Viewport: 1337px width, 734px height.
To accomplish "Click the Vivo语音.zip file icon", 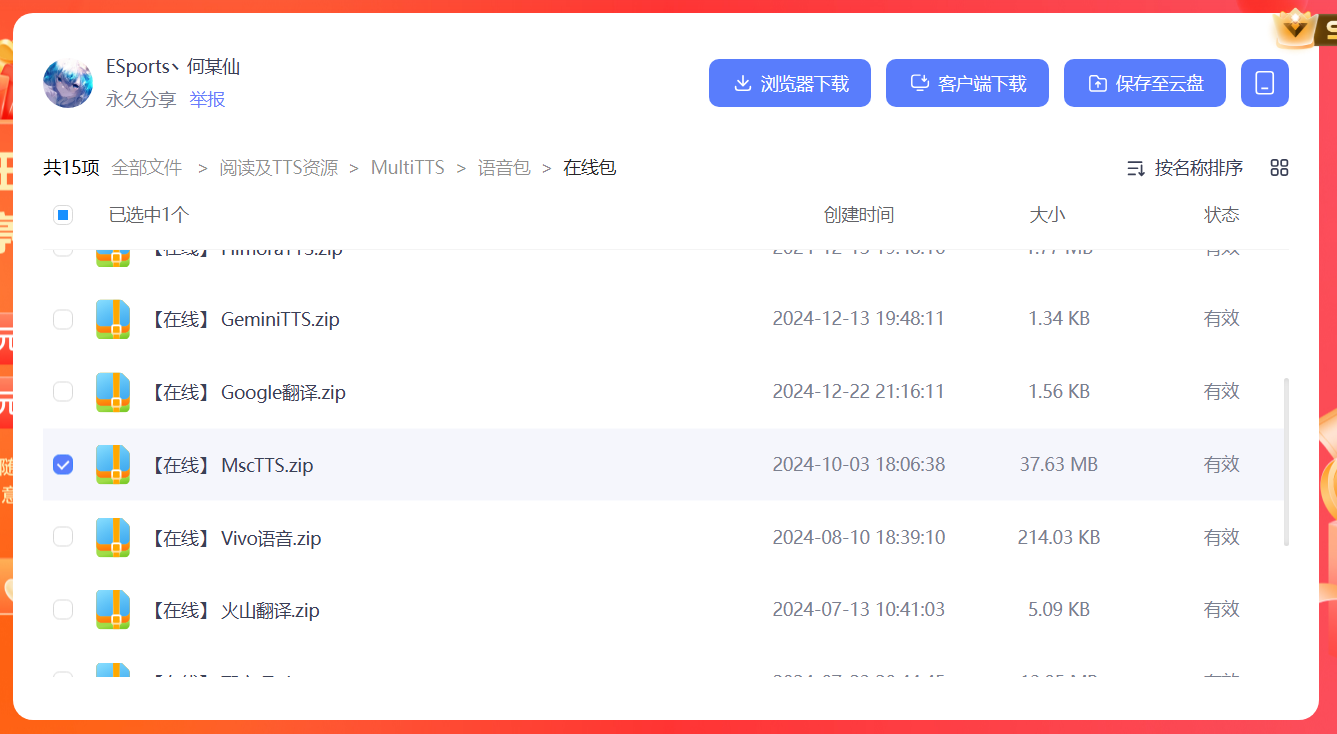I will pos(113,538).
